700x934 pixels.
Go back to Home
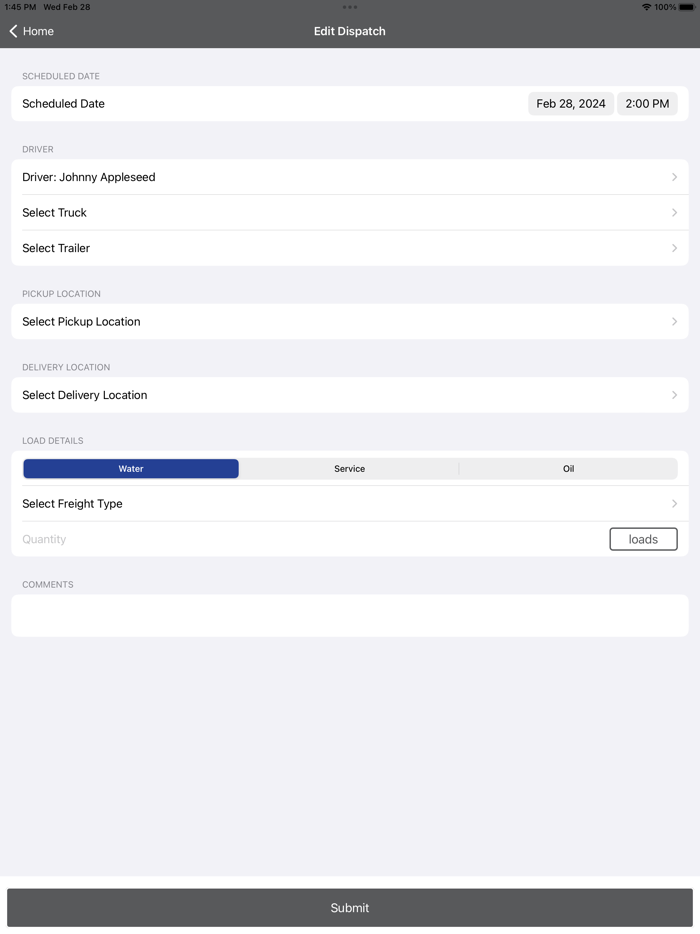click(x=30, y=31)
